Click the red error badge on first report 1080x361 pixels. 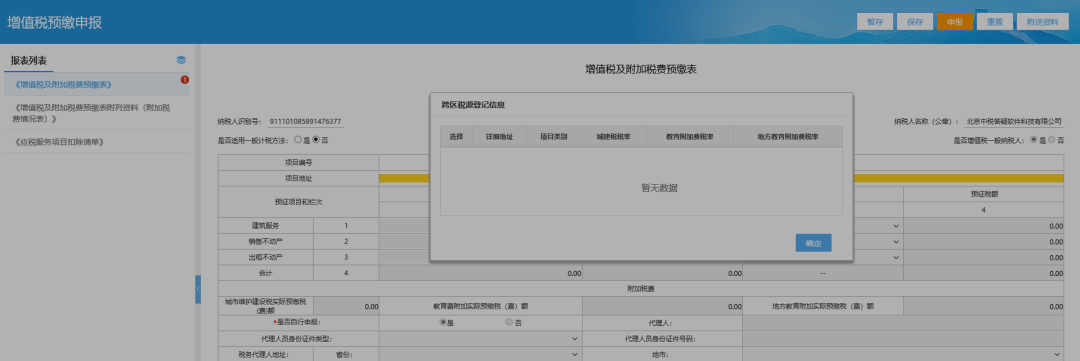click(x=185, y=80)
